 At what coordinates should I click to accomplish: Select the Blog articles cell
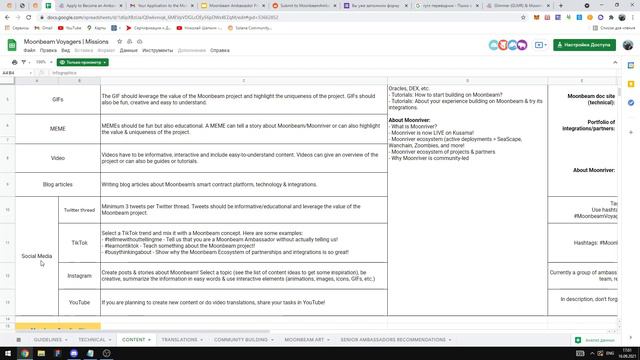(58, 184)
